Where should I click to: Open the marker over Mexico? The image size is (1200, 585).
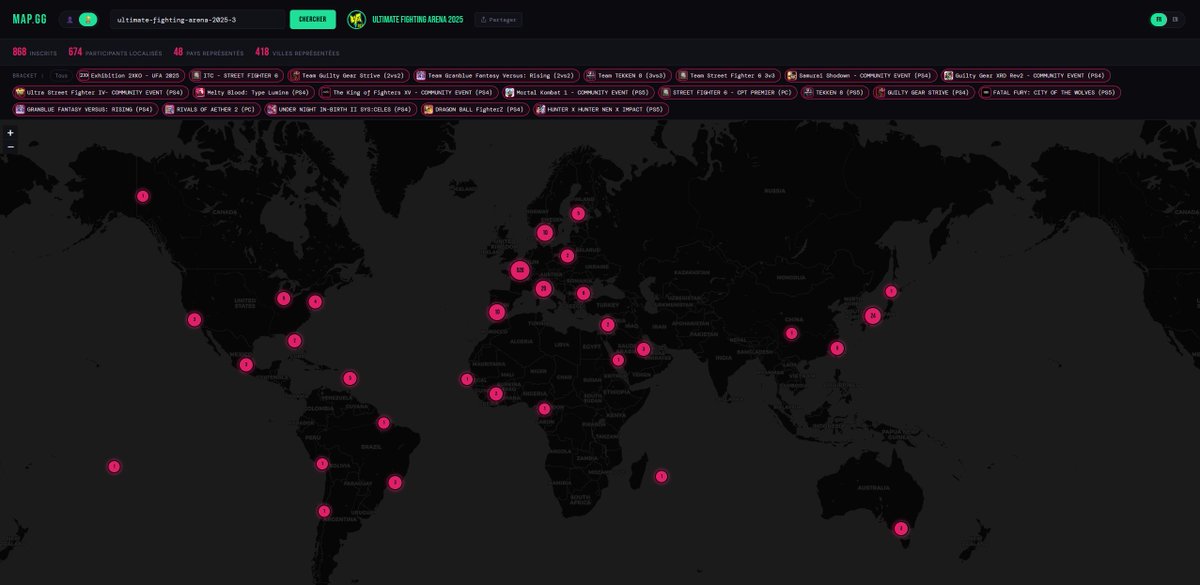pos(246,365)
